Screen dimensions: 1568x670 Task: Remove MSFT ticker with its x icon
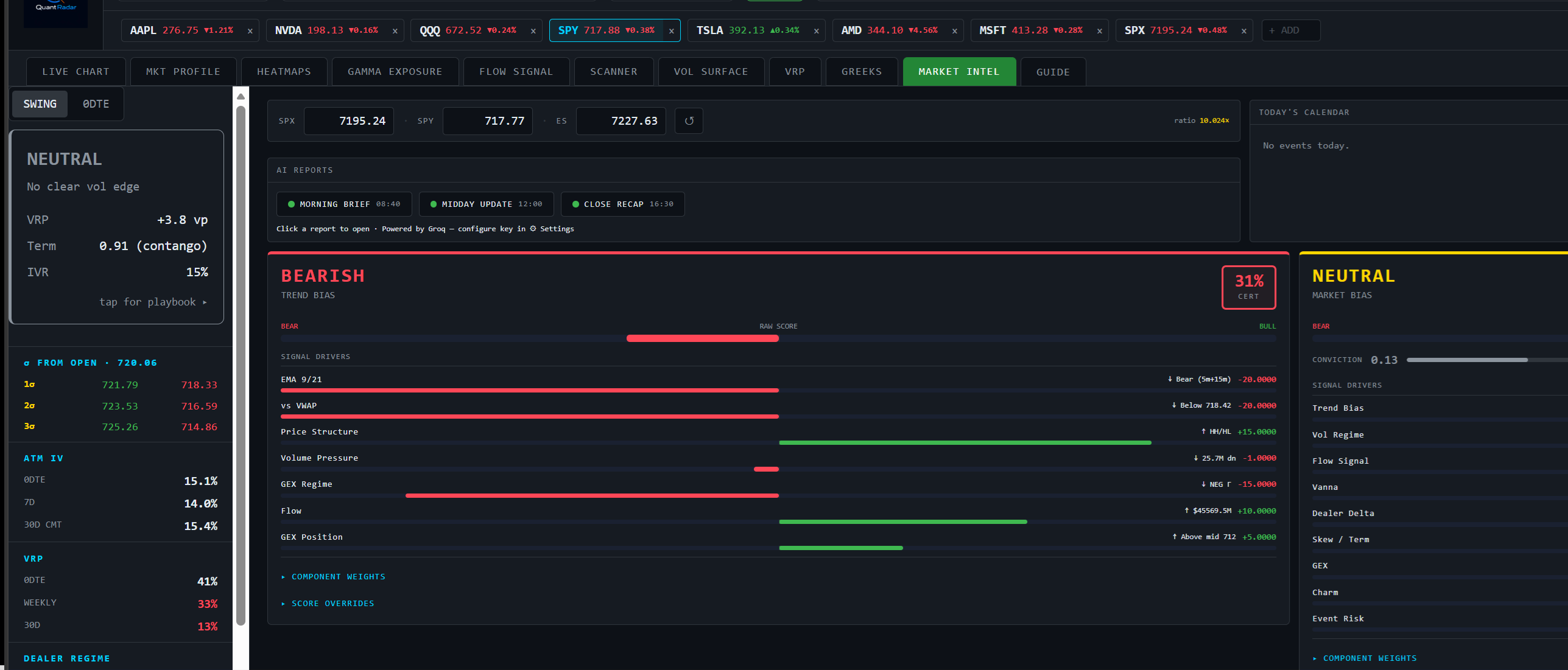[1099, 31]
